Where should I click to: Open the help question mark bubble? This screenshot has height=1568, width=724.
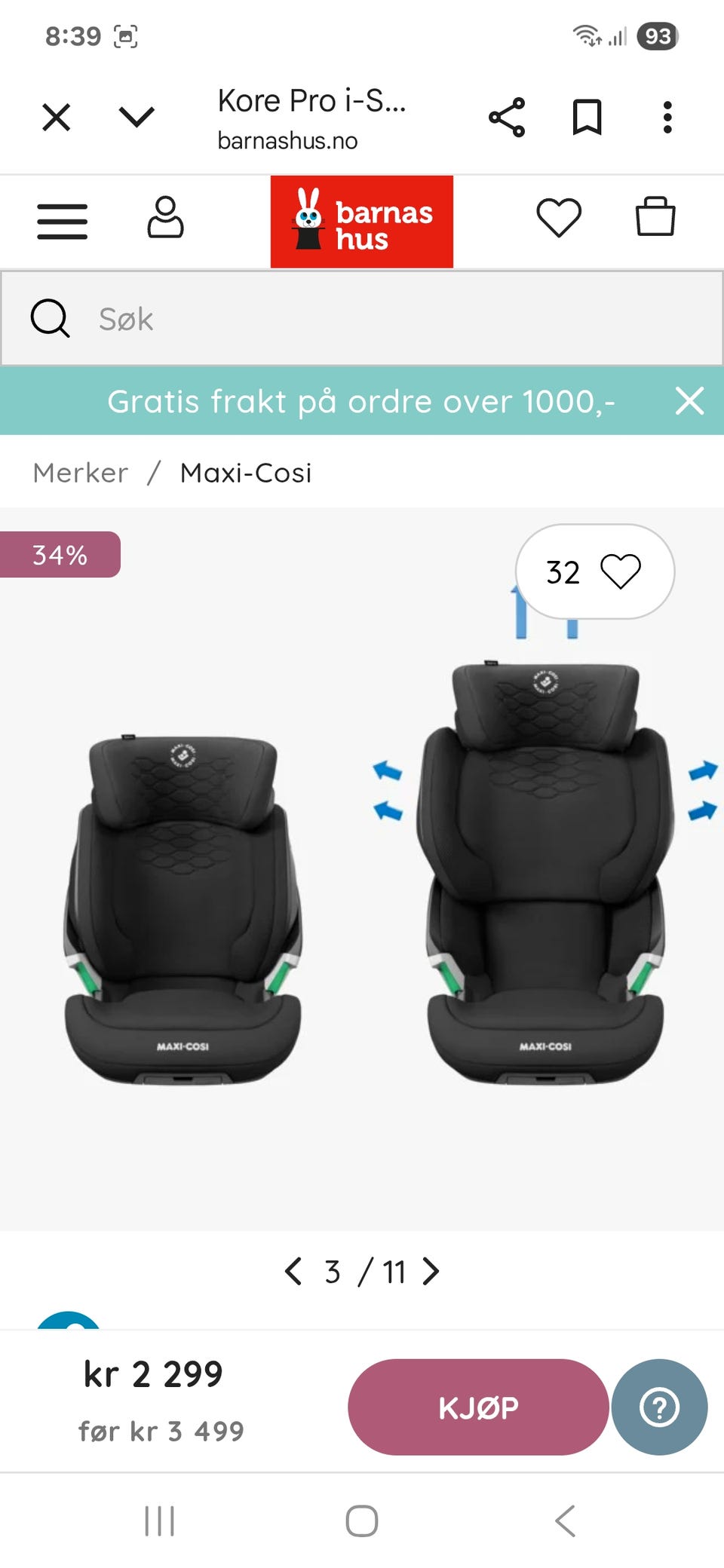point(659,1407)
